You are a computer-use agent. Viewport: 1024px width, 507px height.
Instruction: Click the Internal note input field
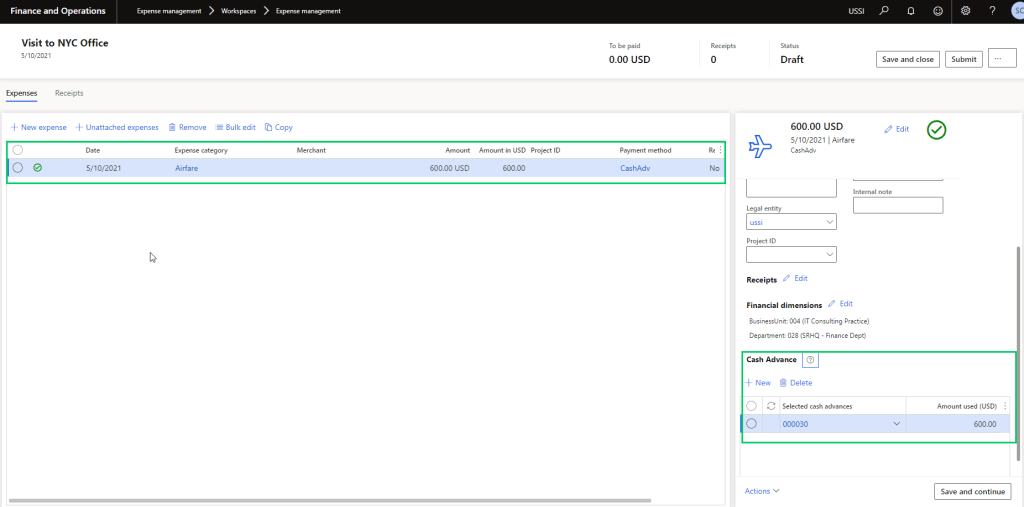[898, 205]
